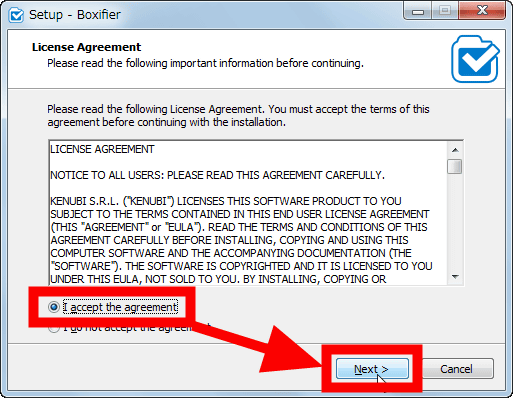The width and height of the screenshot is (513, 398).
Task: Click the 'LICENSE AGREEMENT' heading line in text box
Action: tap(102, 149)
